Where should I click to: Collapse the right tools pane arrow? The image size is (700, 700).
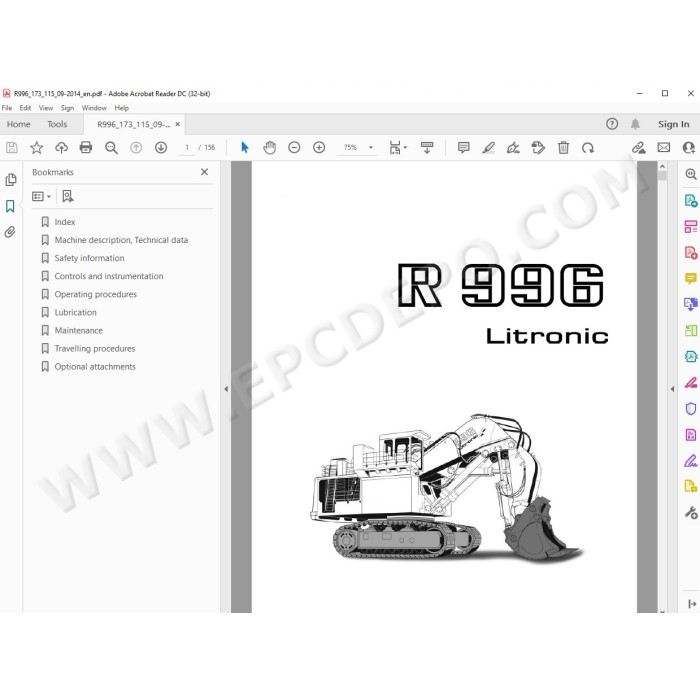coord(672,389)
